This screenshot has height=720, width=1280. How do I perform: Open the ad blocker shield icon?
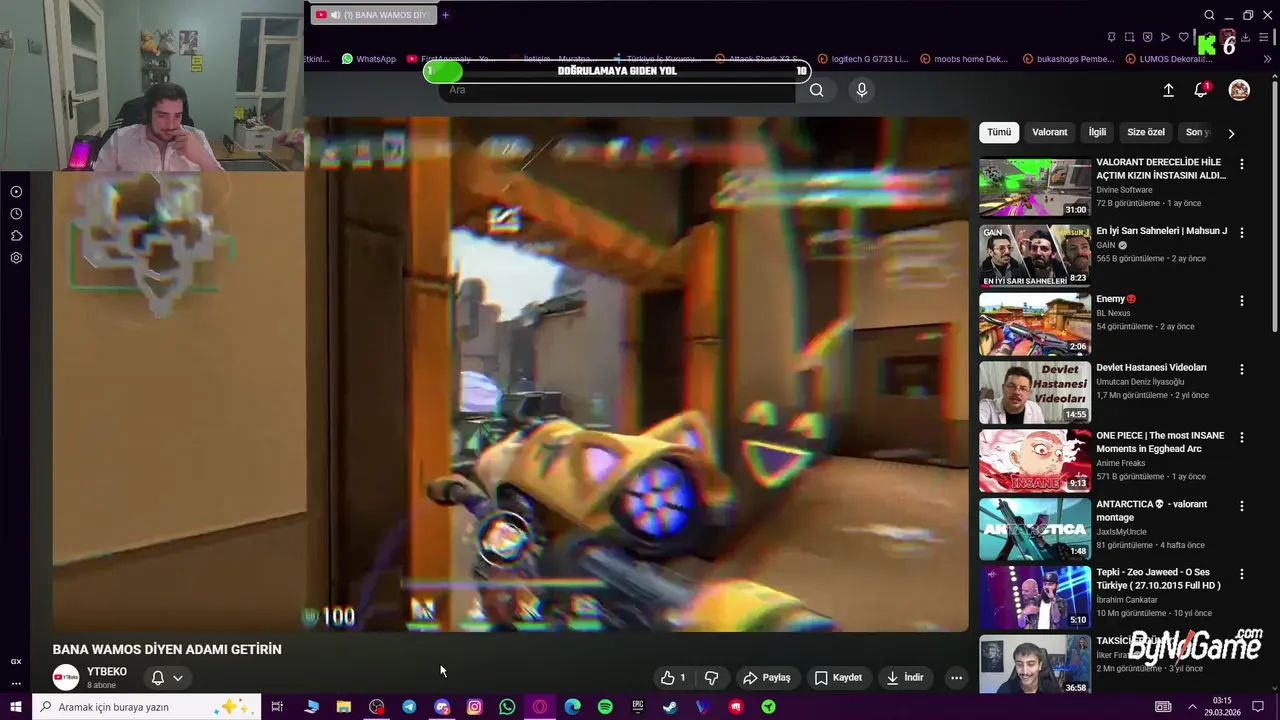(x=1147, y=37)
